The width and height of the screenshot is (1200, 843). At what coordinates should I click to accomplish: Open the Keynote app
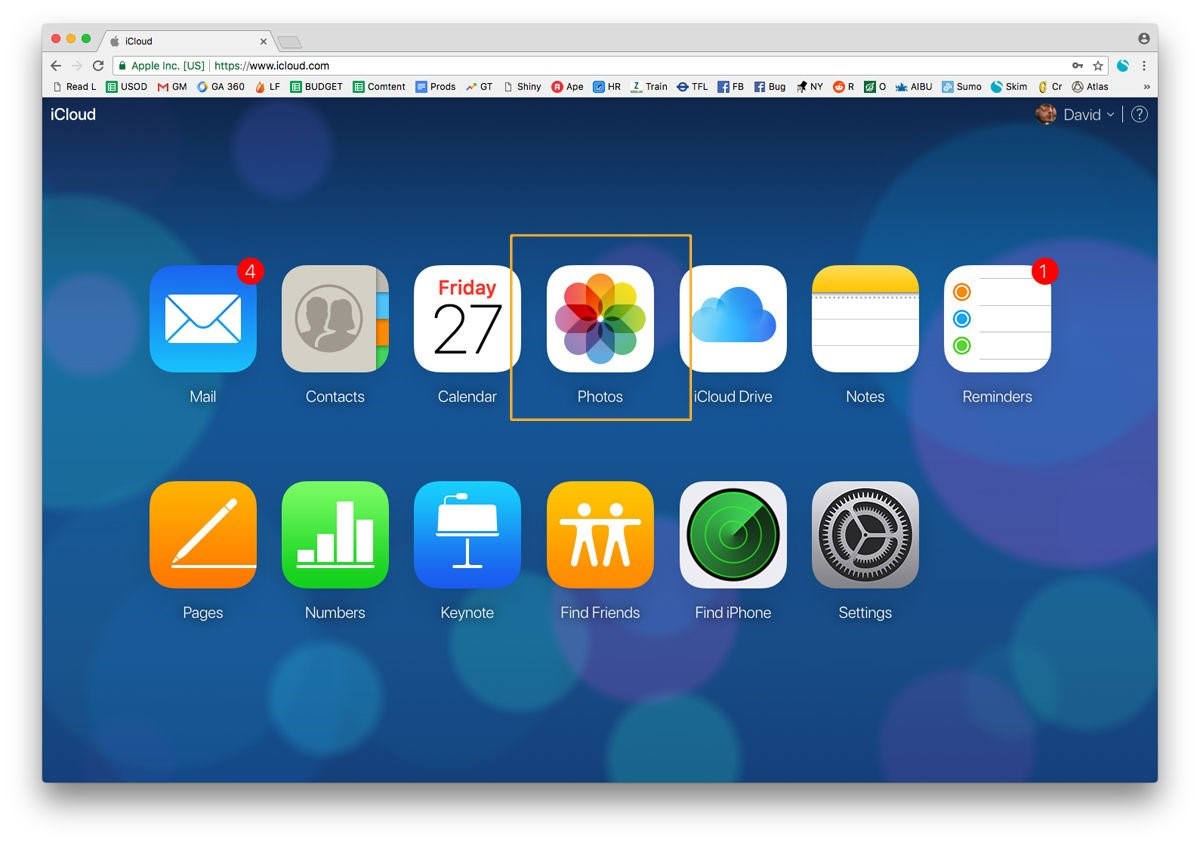(x=467, y=534)
